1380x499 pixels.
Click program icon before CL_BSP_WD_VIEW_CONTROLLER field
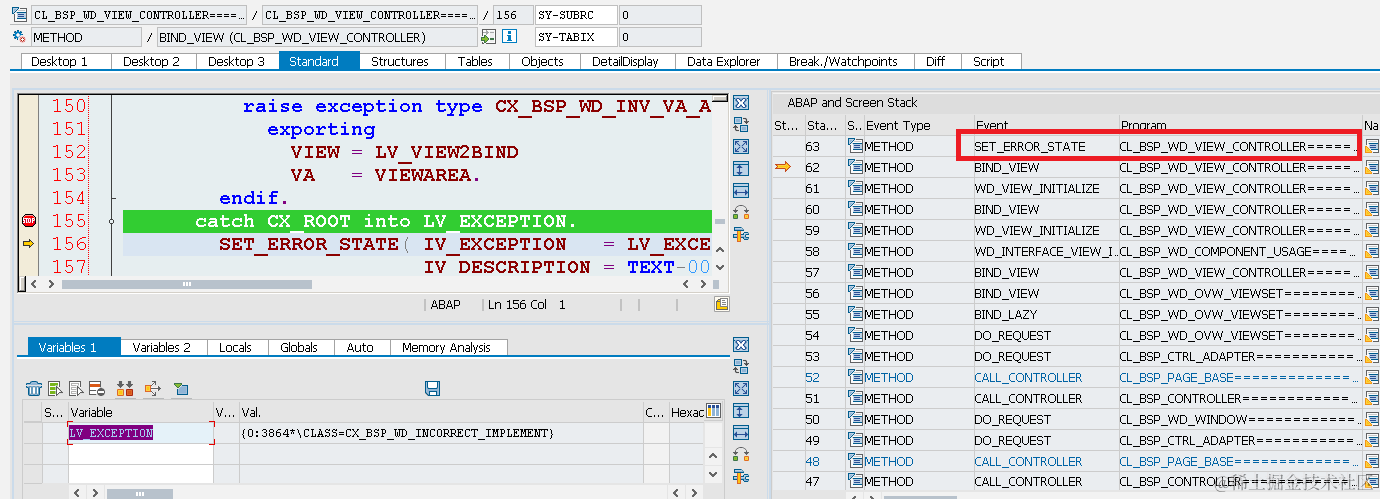point(19,15)
